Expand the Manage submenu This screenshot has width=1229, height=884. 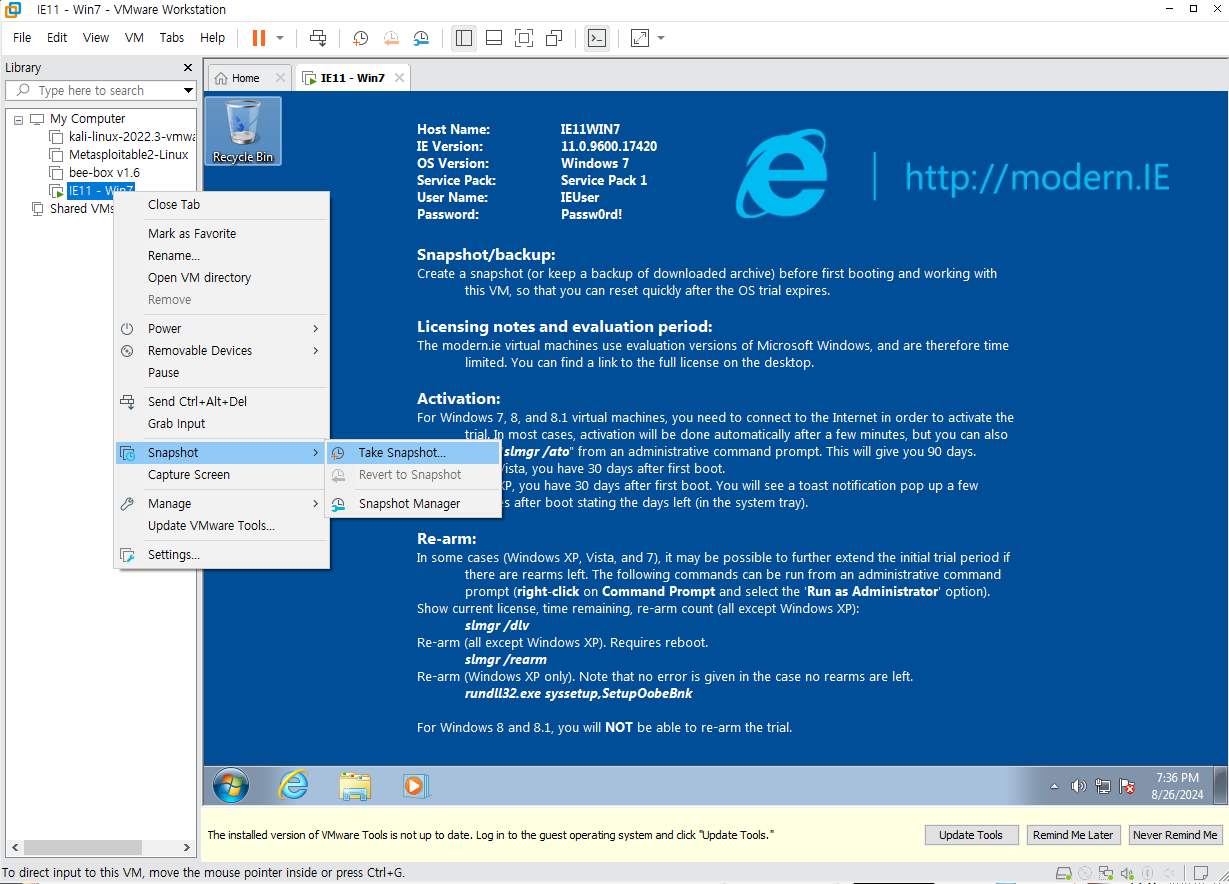tap(222, 503)
